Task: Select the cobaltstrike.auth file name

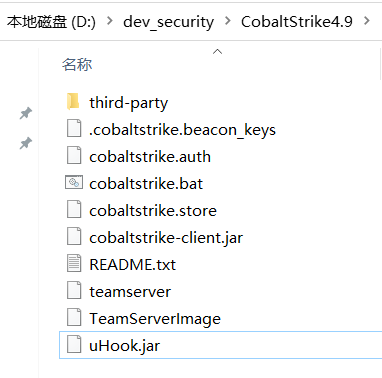Action: [x=150, y=157]
